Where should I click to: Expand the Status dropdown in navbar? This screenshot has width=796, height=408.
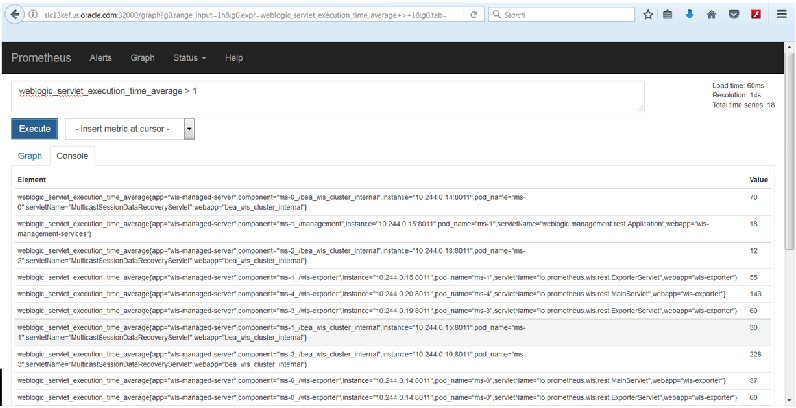coord(190,58)
